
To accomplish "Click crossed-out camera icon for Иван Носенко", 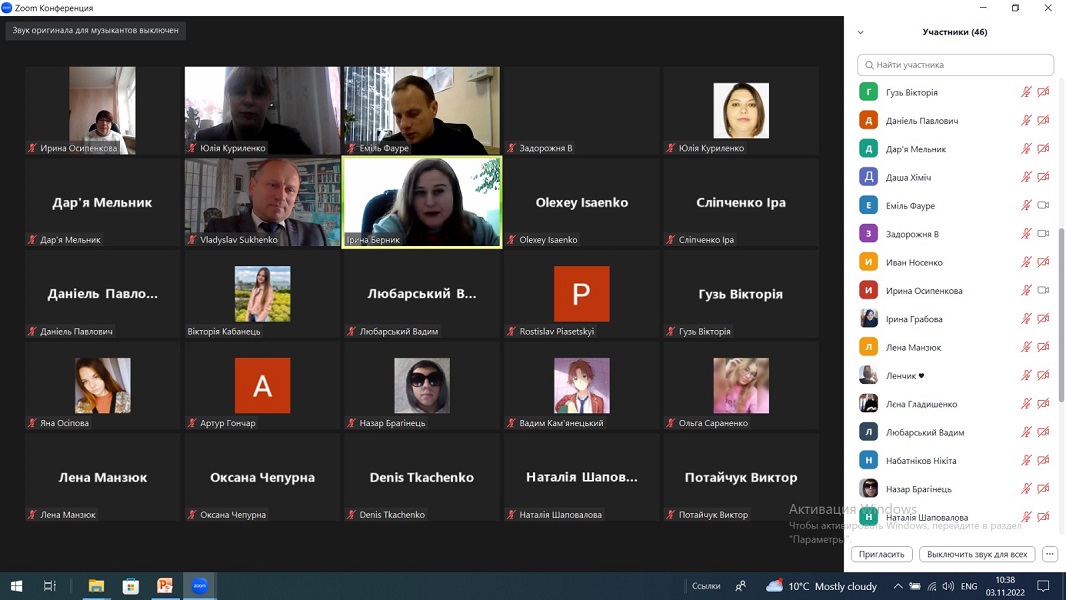I will [x=1043, y=262].
